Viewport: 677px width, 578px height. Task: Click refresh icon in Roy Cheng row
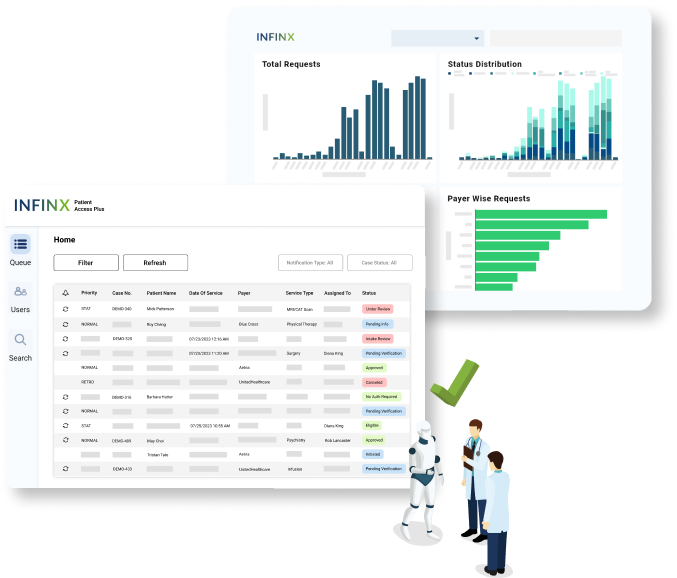66,324
